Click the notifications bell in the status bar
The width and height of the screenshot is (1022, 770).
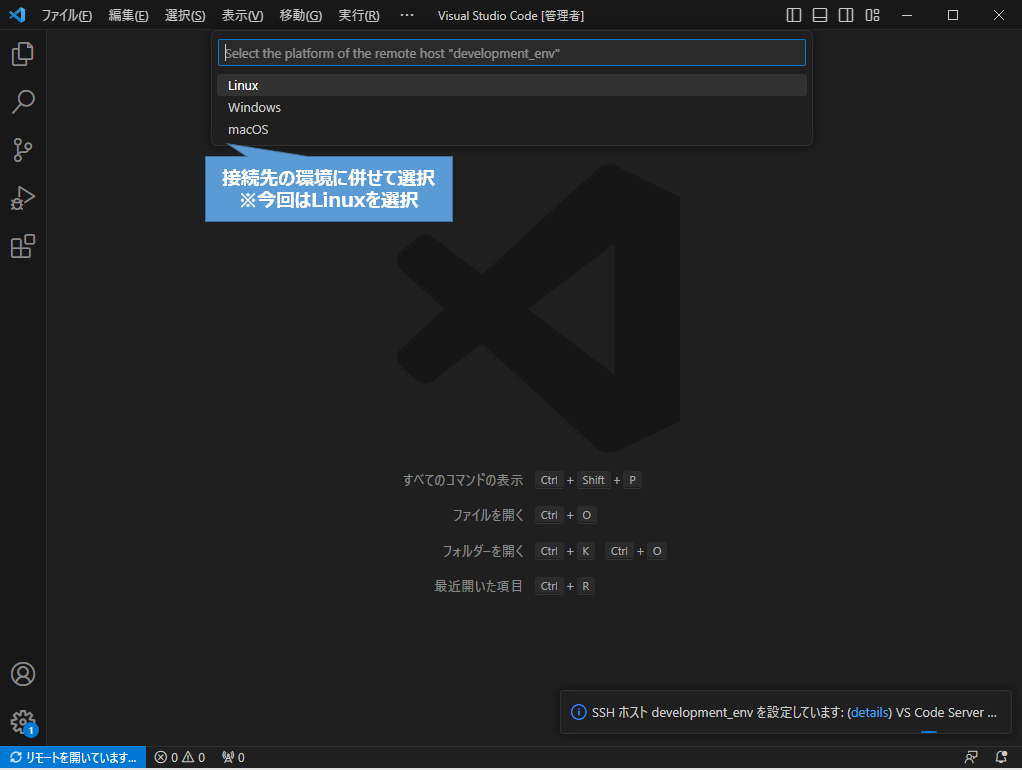tap(1001, 757)
